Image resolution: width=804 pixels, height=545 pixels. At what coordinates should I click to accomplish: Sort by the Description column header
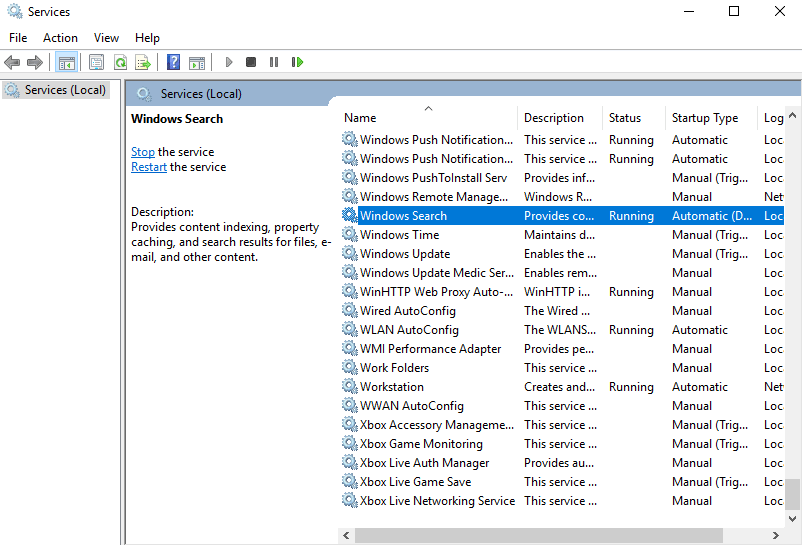click(x=559, y=117)
